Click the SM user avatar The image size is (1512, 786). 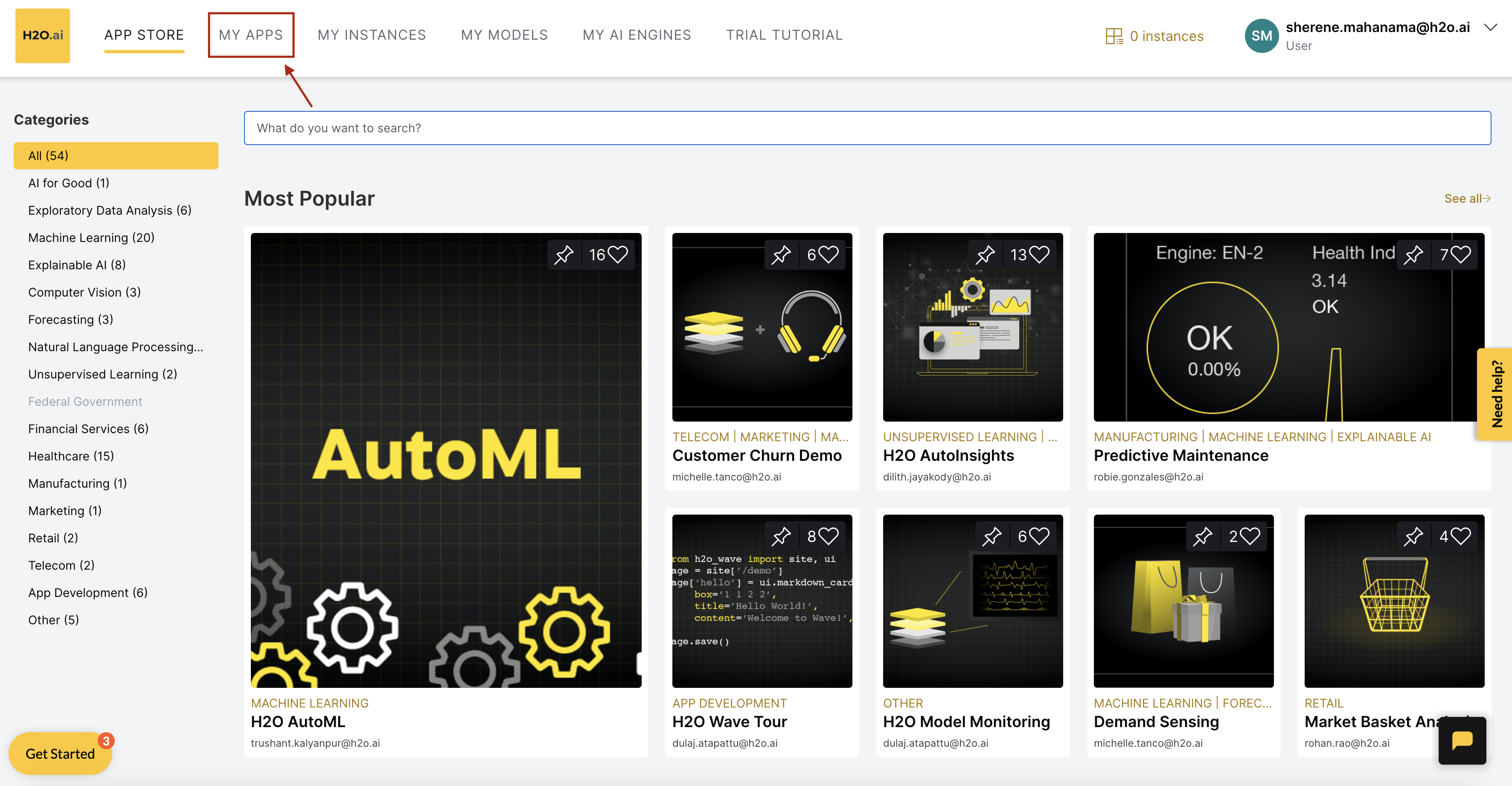1262,36
